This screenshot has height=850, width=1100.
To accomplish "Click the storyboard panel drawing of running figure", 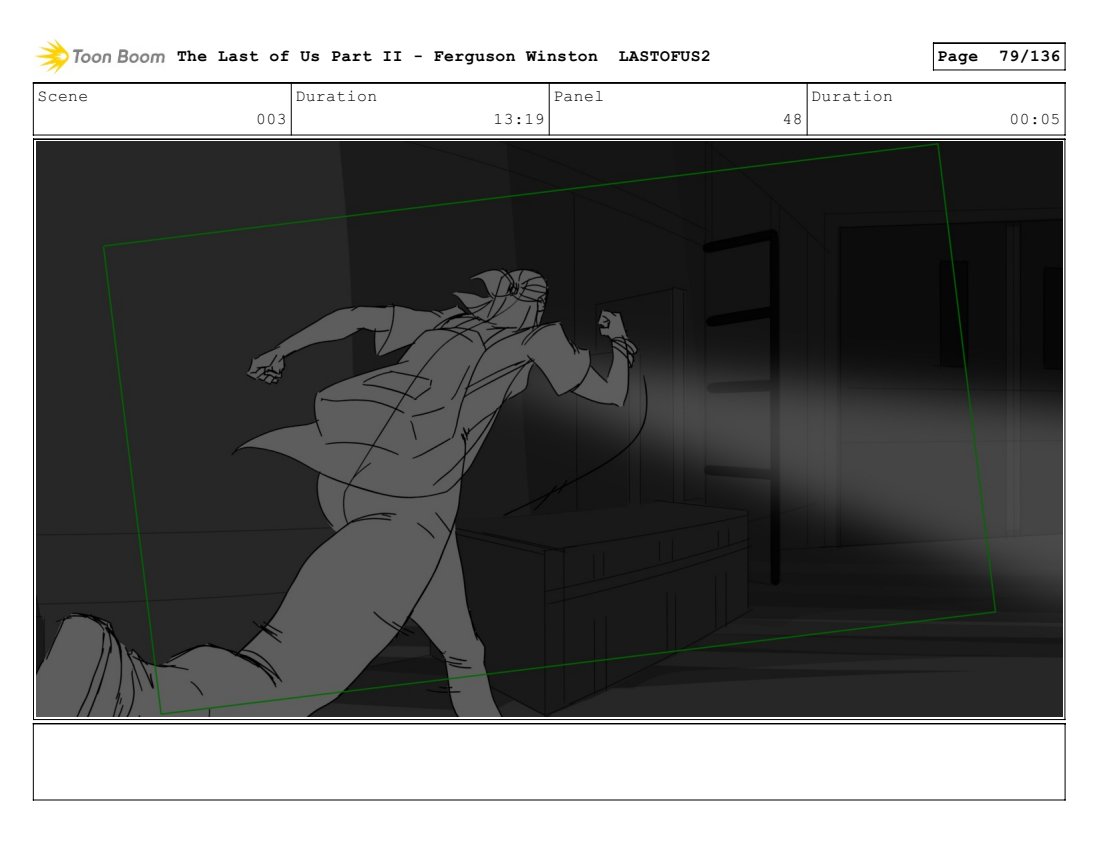I will point(549,429).
